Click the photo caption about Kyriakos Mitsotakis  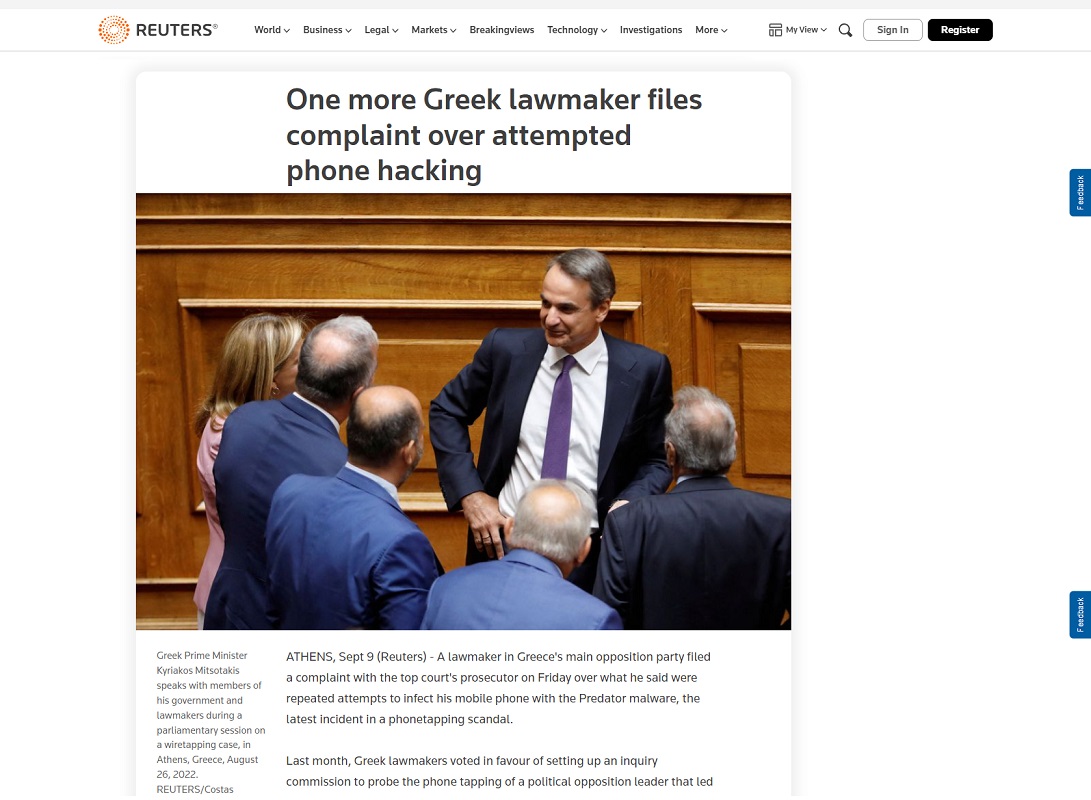(x=211, y=722)
